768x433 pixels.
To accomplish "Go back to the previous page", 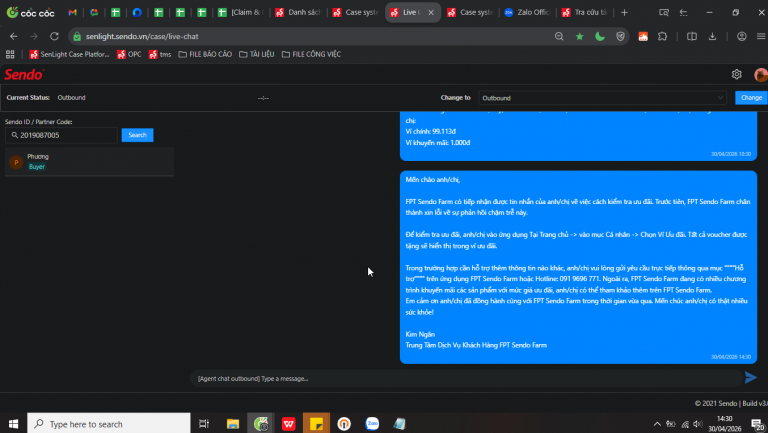I will click(14, 36).
